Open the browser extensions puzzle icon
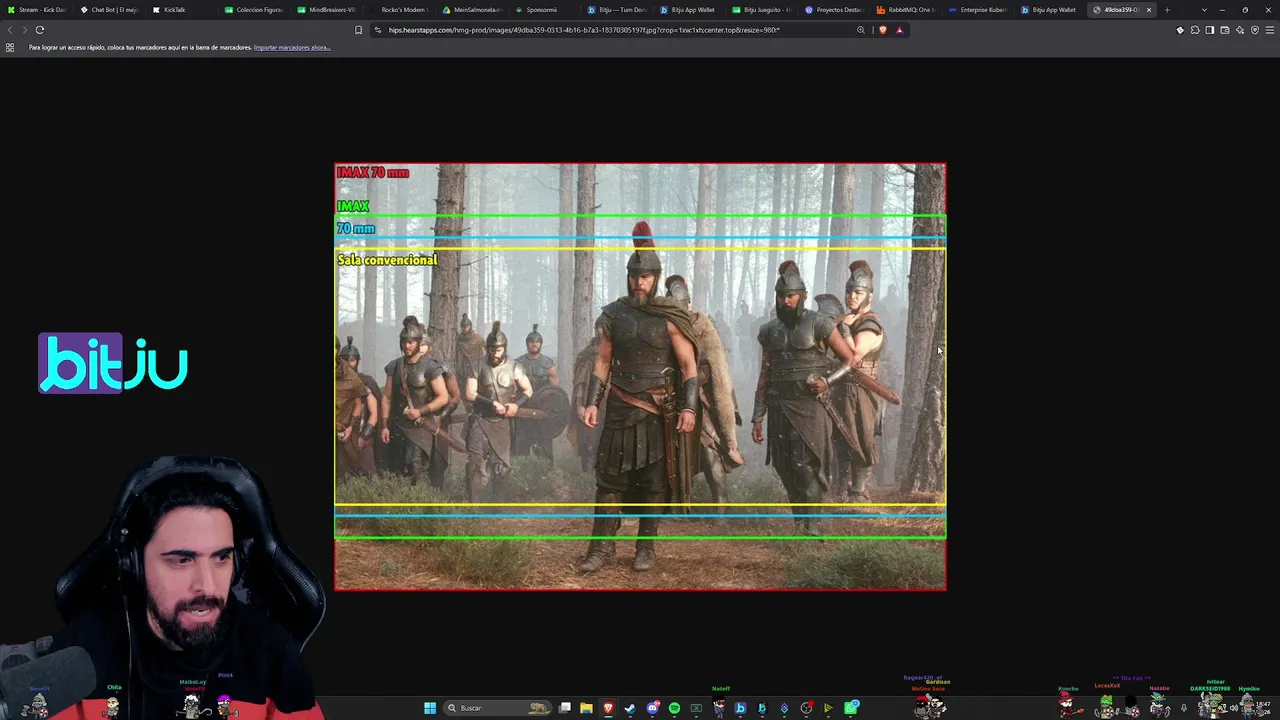The width and height of the screenshot is (1280, 720). 1195,30
